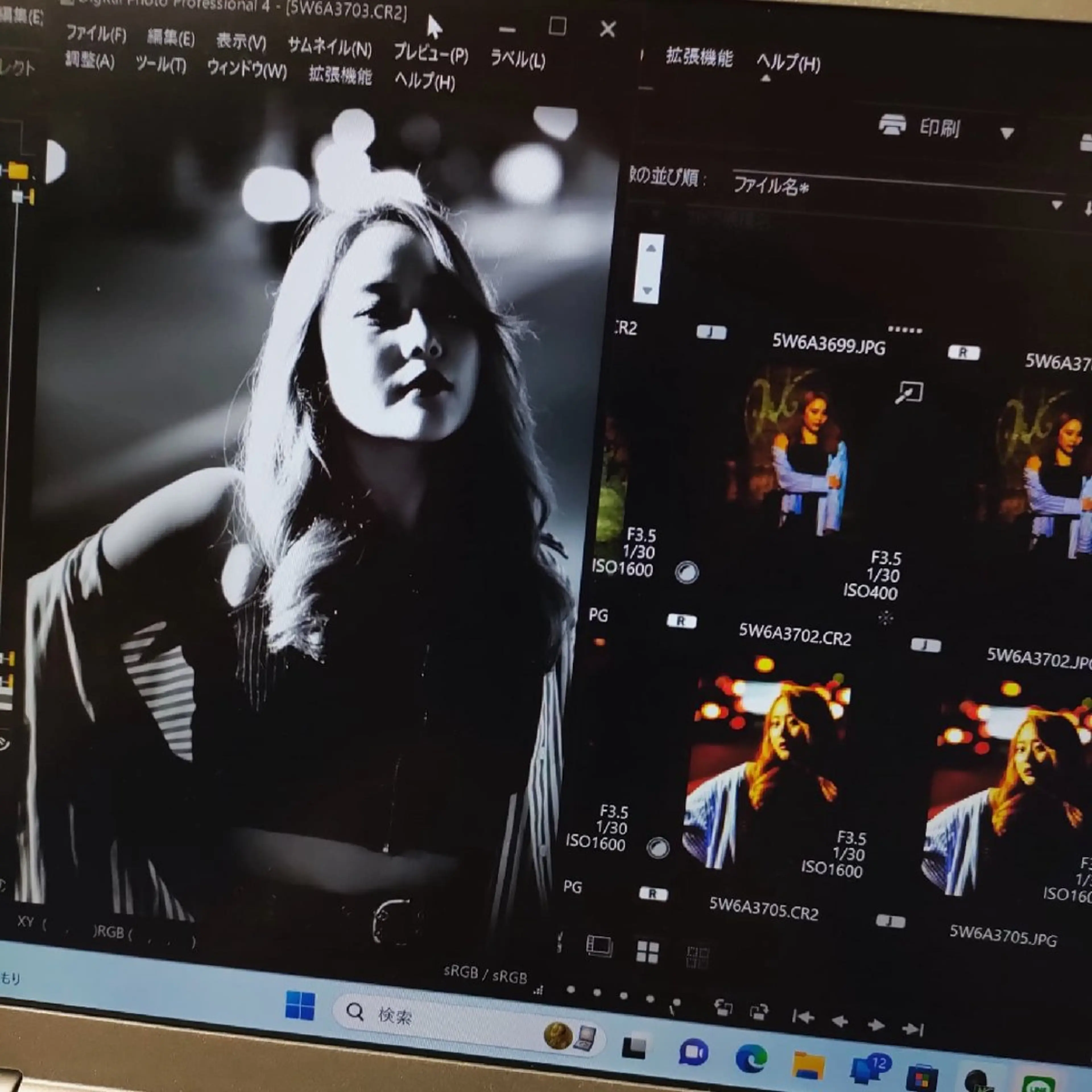
Task: Click first rating dot in status bar
Action: click(x=570, y=990)
